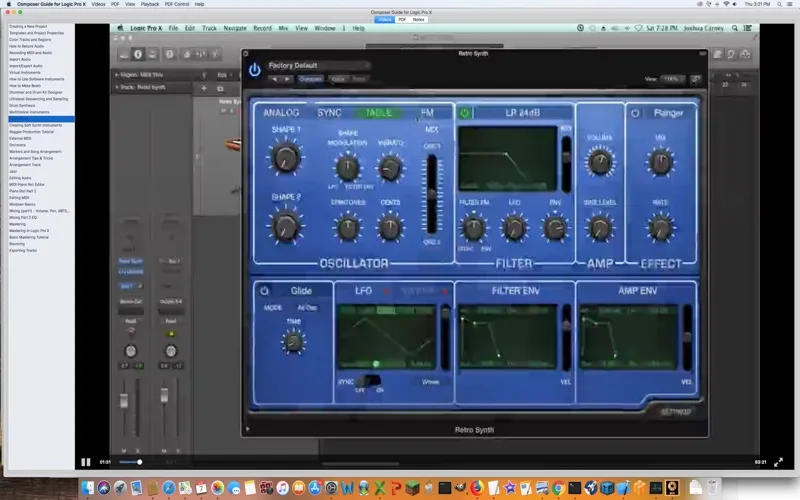800x500 pixels.
Task: Open the Factory Default preset menu
Action: (318, 65)
